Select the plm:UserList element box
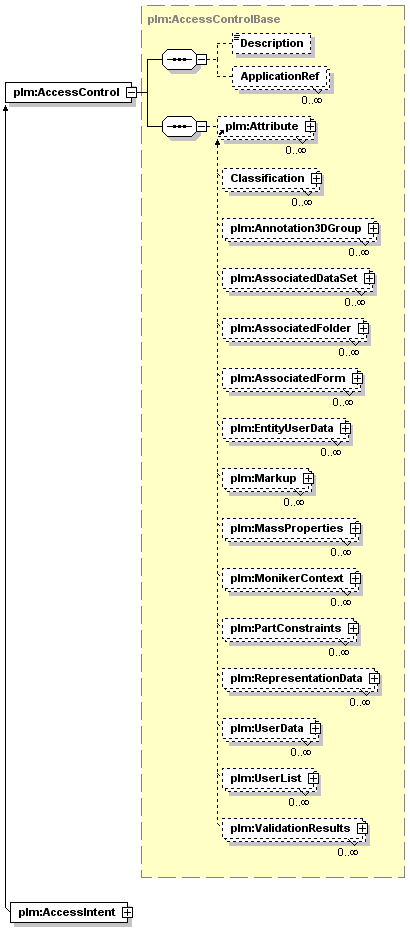The image size is (410, 928). click(271, 778)
